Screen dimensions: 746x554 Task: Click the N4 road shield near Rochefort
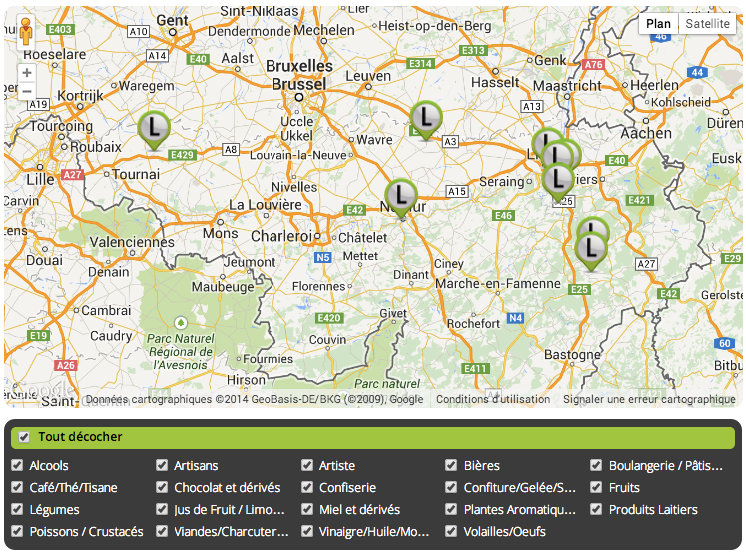pyautogui.click(x=516, y=318)
